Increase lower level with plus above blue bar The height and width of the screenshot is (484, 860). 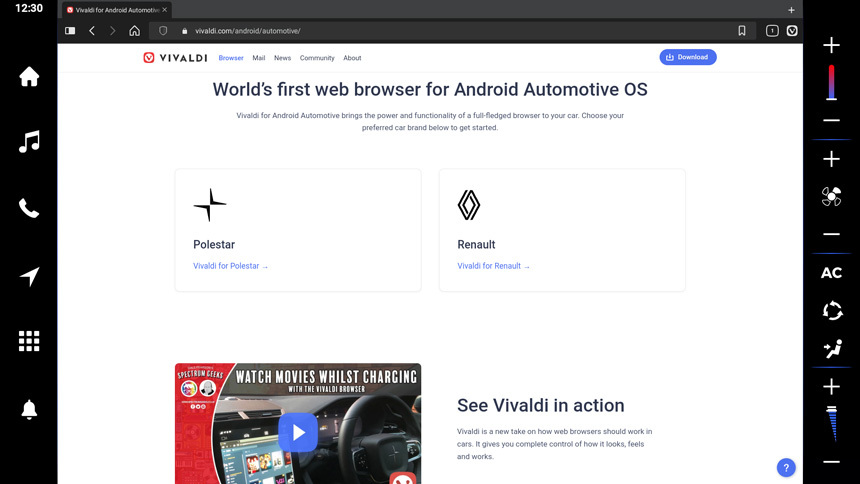point(831,386)
